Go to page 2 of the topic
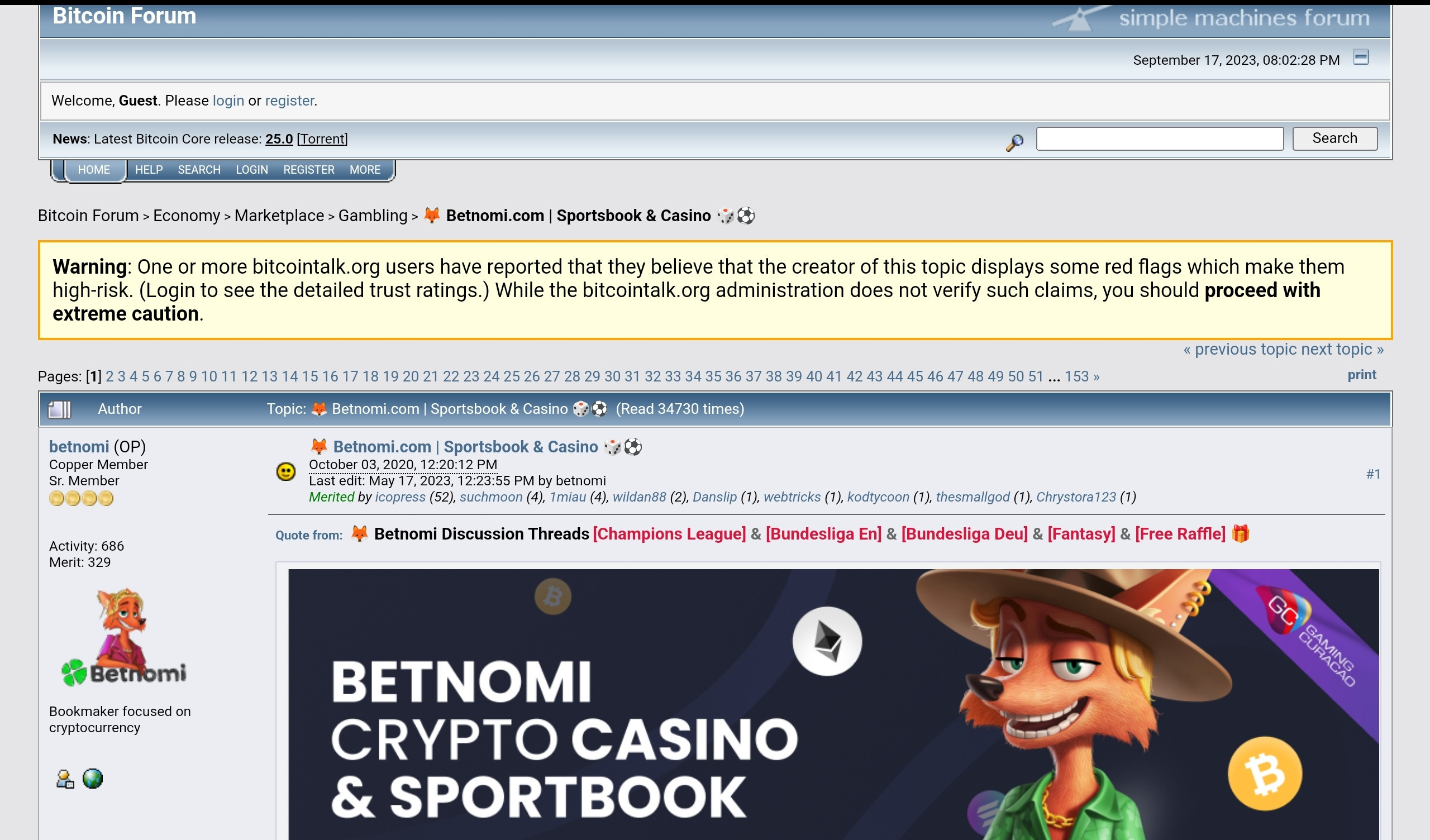The width and height of the screenshot is (1430, 840). (109, 376)
